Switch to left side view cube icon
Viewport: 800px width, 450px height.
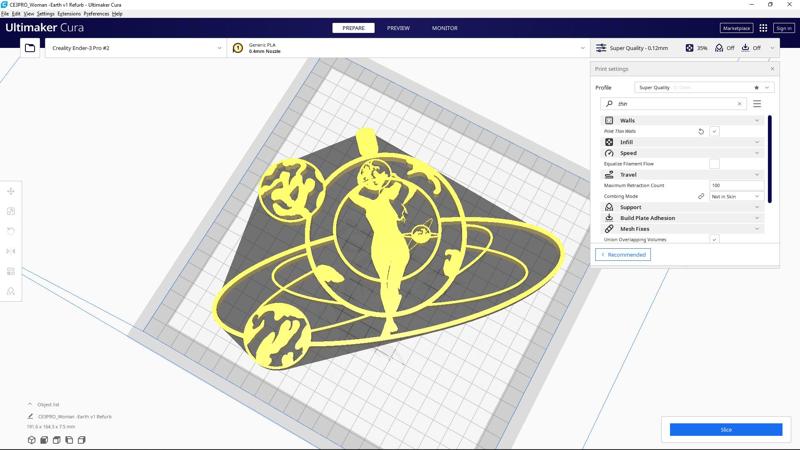coord(69,440)
